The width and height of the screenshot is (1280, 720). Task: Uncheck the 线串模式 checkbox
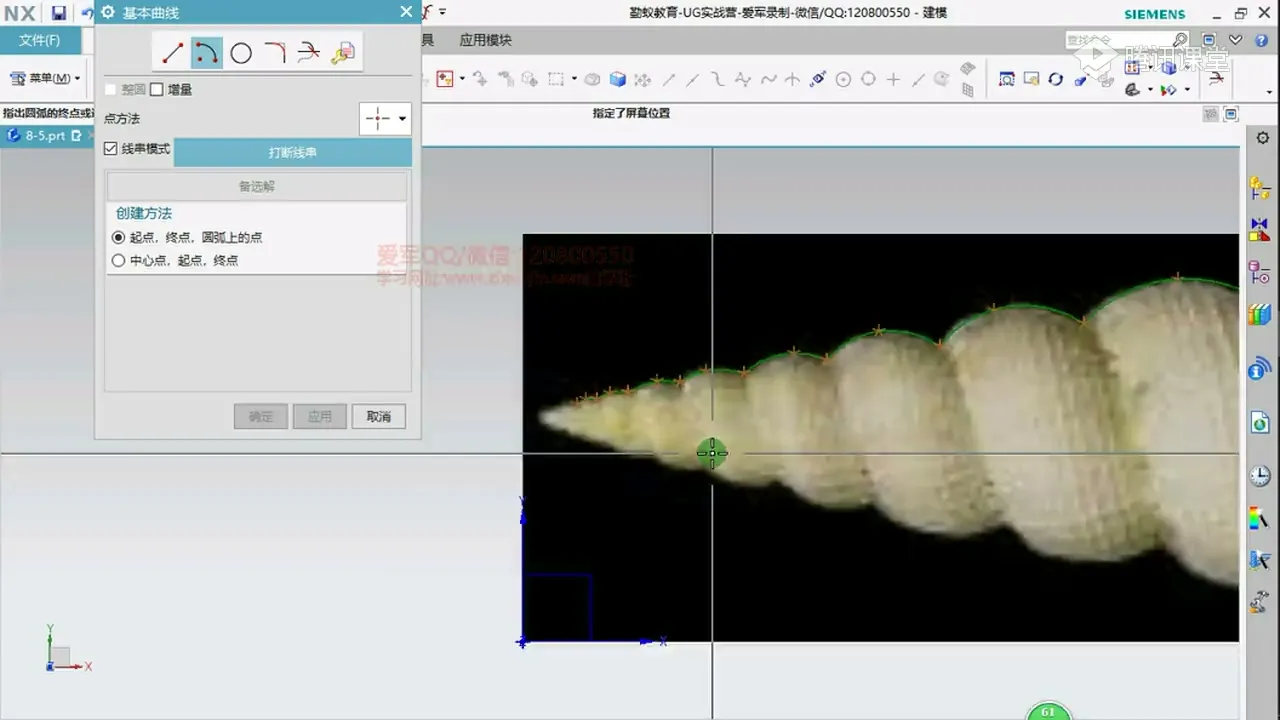tap(111, 149)
